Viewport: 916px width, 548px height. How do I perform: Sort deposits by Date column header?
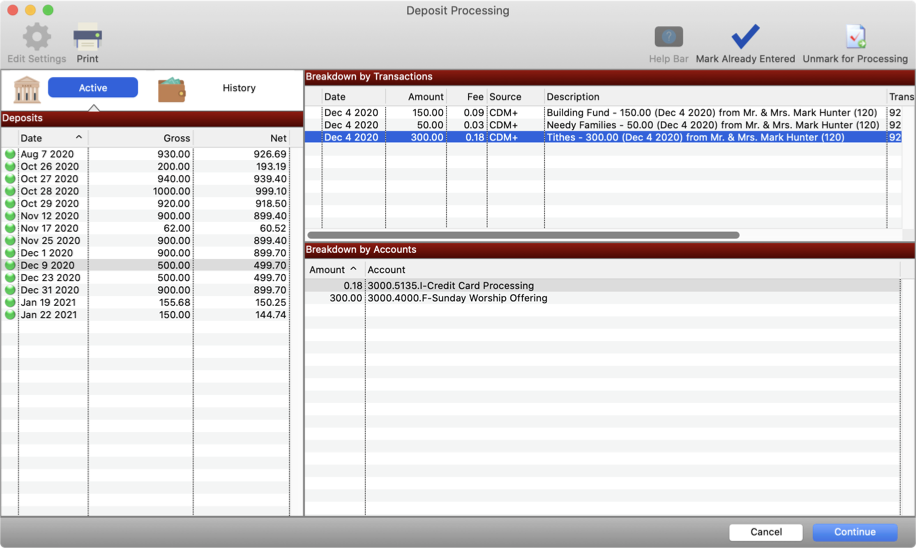click(x=50, y=138)
